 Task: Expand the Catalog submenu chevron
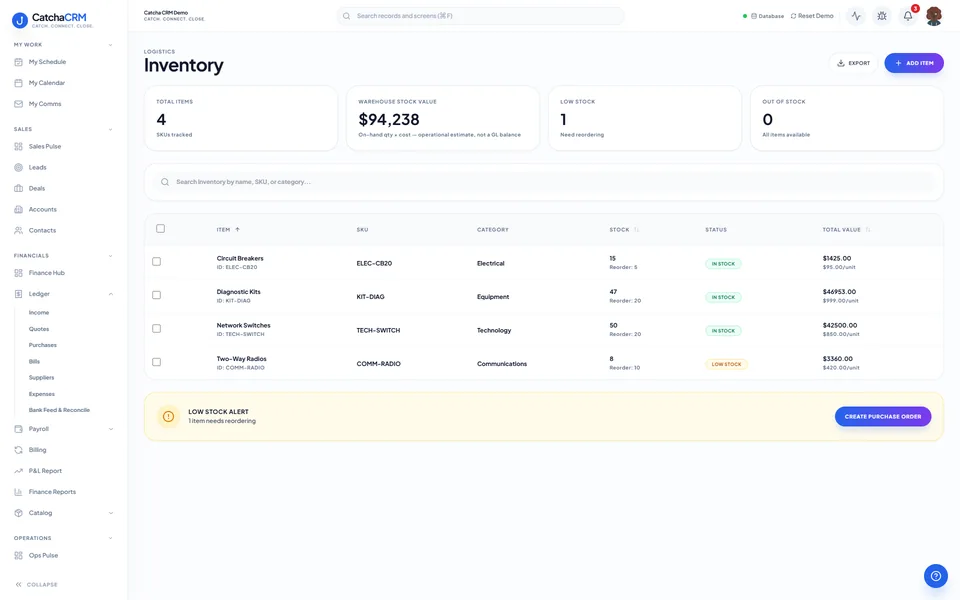tap(111, 513)
